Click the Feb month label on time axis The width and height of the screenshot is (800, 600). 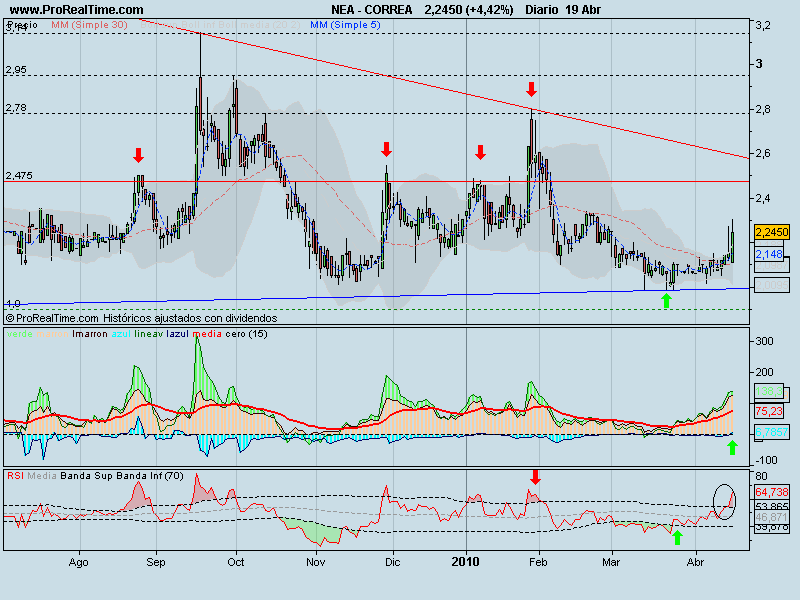coord(538,562)
